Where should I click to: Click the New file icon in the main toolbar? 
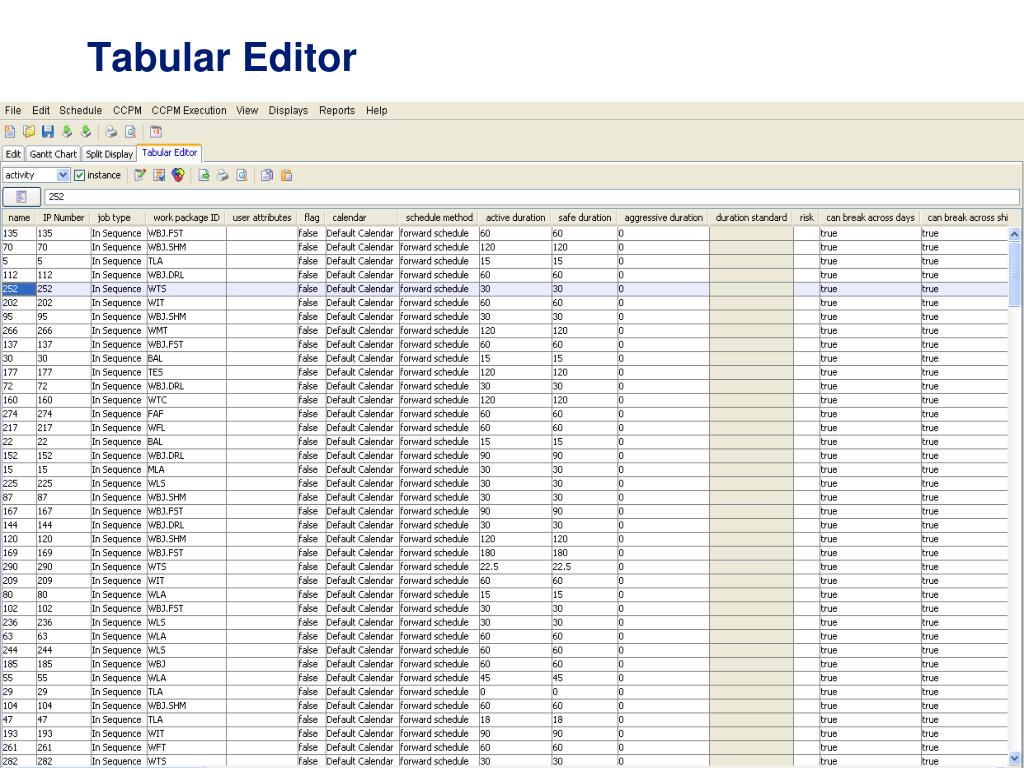(x=10, y=132)
